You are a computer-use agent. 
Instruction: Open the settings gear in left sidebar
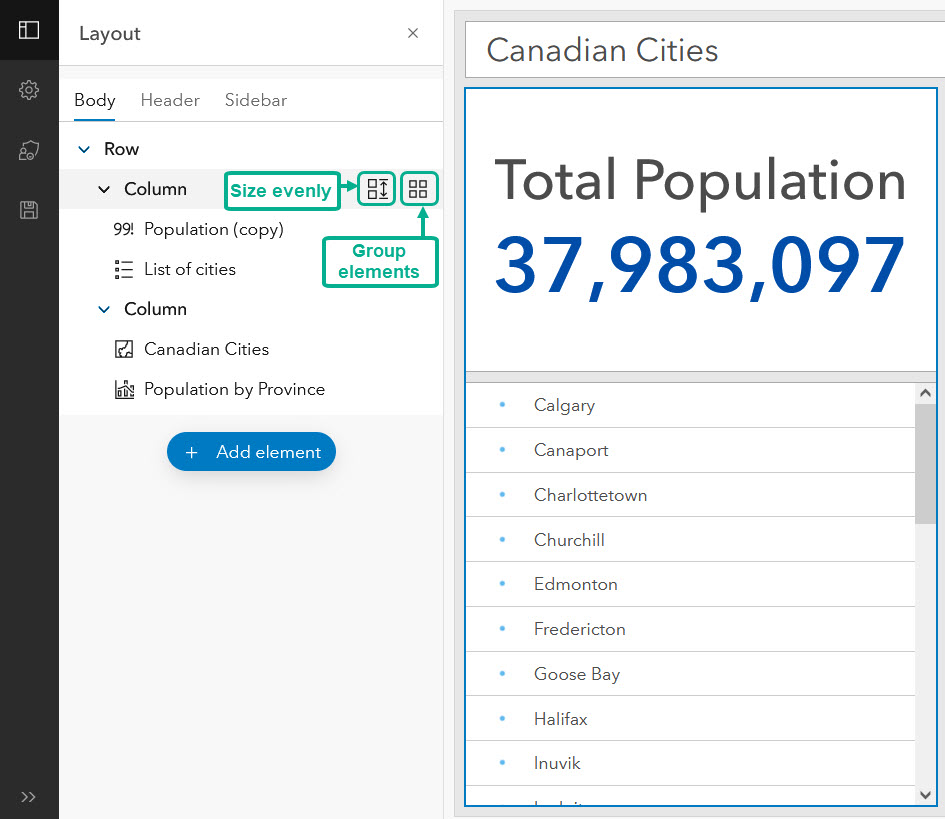point(29,90)
